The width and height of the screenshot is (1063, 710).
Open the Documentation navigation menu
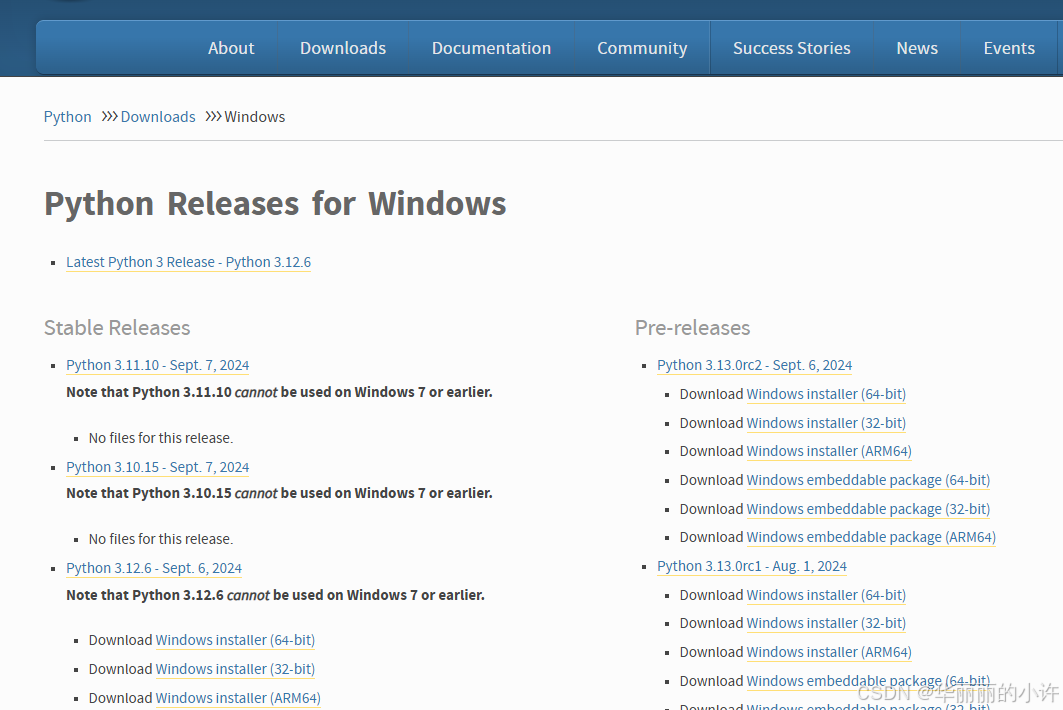[x=492, y=48]
